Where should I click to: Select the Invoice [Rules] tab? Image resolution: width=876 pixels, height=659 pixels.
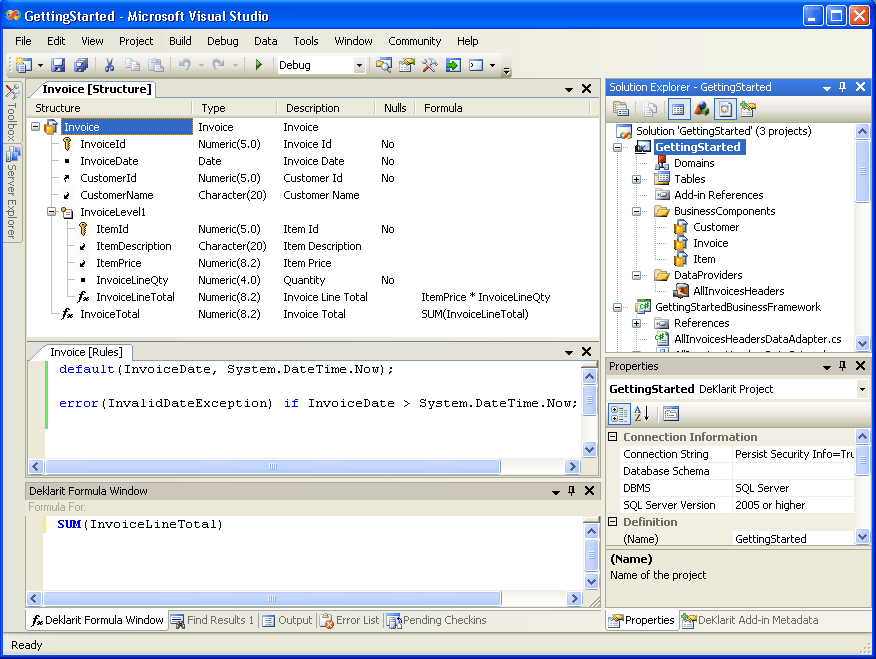(86, 352)
